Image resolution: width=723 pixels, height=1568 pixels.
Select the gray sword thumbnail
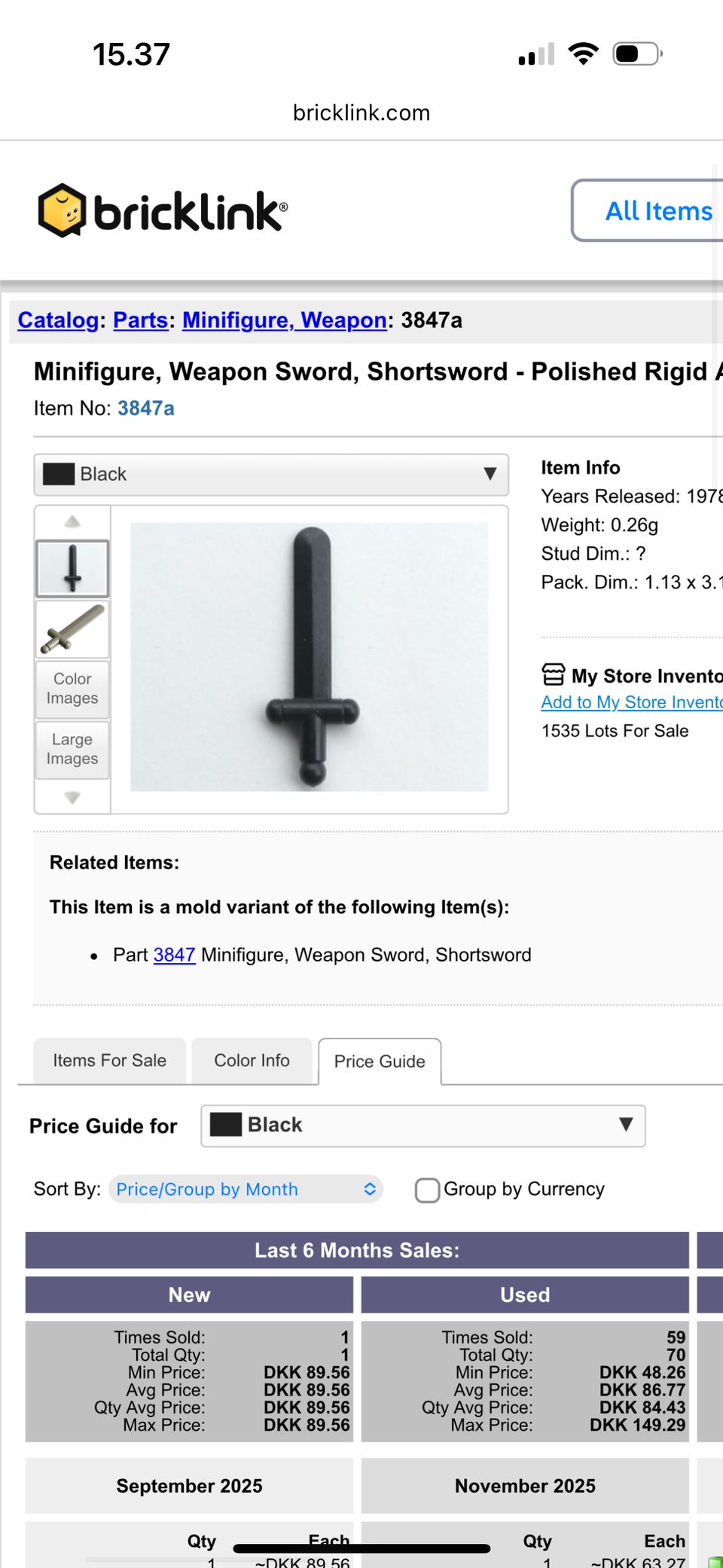tap(72, 630)
